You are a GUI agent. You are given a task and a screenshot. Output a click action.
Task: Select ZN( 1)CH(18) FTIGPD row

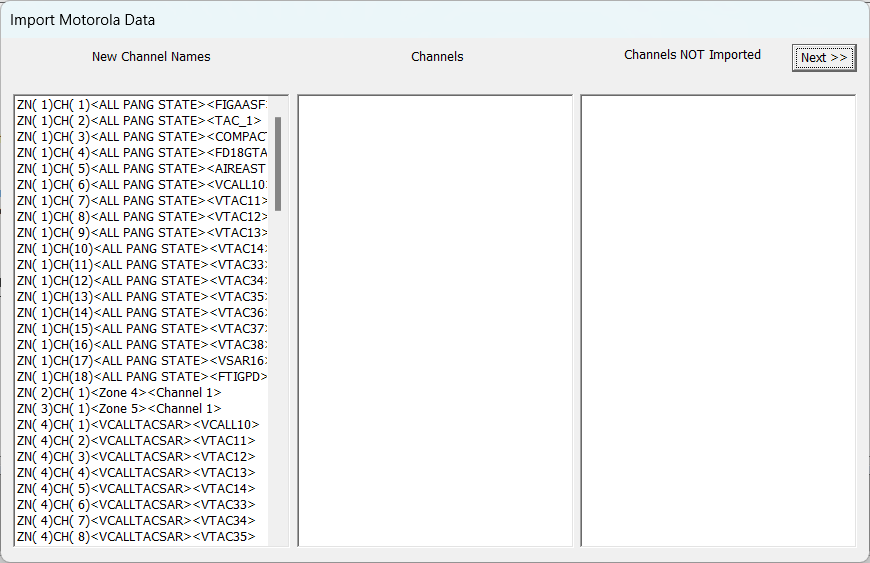(x=142, y=377)
